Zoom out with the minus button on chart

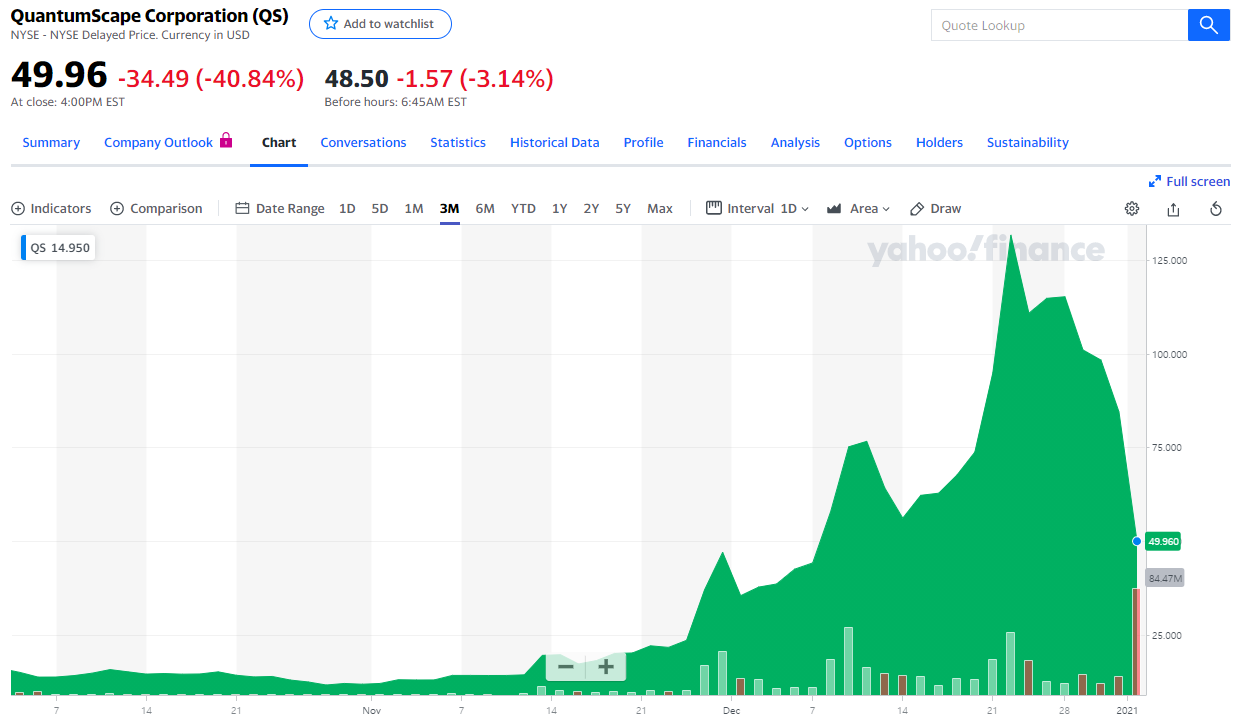[x=566, y=667]
